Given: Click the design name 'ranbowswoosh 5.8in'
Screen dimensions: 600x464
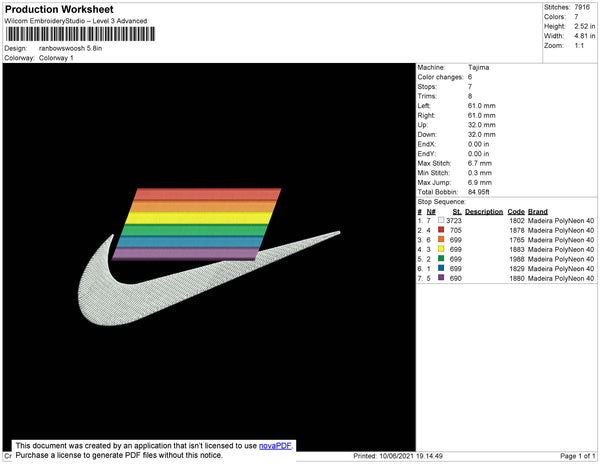Looking at the screenshot, I should (x=70, y=48).
